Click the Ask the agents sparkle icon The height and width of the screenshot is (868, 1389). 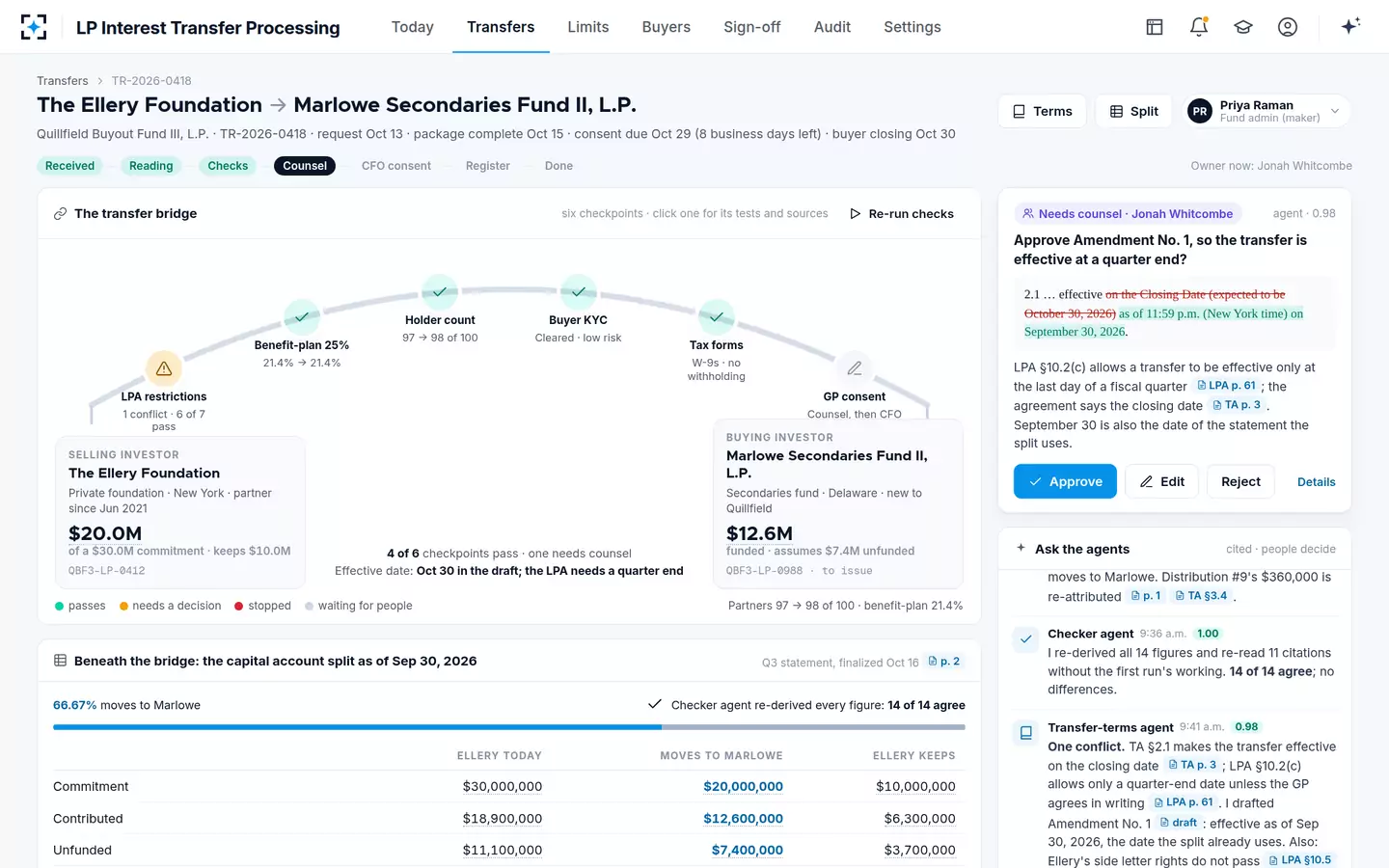1021,548
